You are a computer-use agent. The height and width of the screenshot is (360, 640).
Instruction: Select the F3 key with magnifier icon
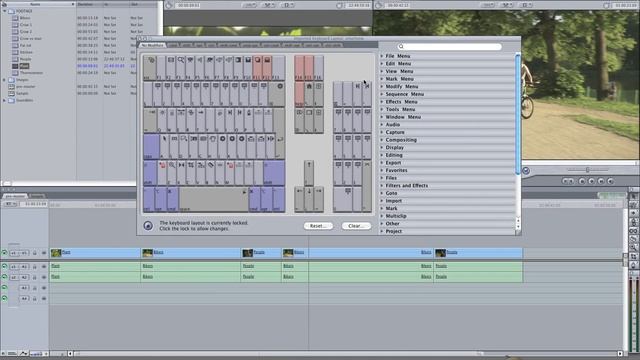pos(181,68)
